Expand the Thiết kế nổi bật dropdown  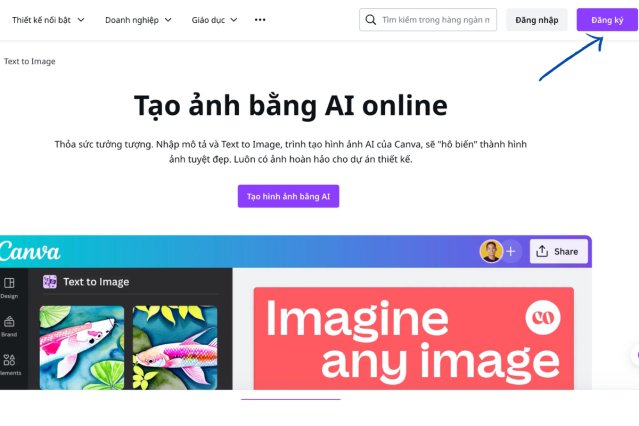pyautogui.click(x=48, y=20)
